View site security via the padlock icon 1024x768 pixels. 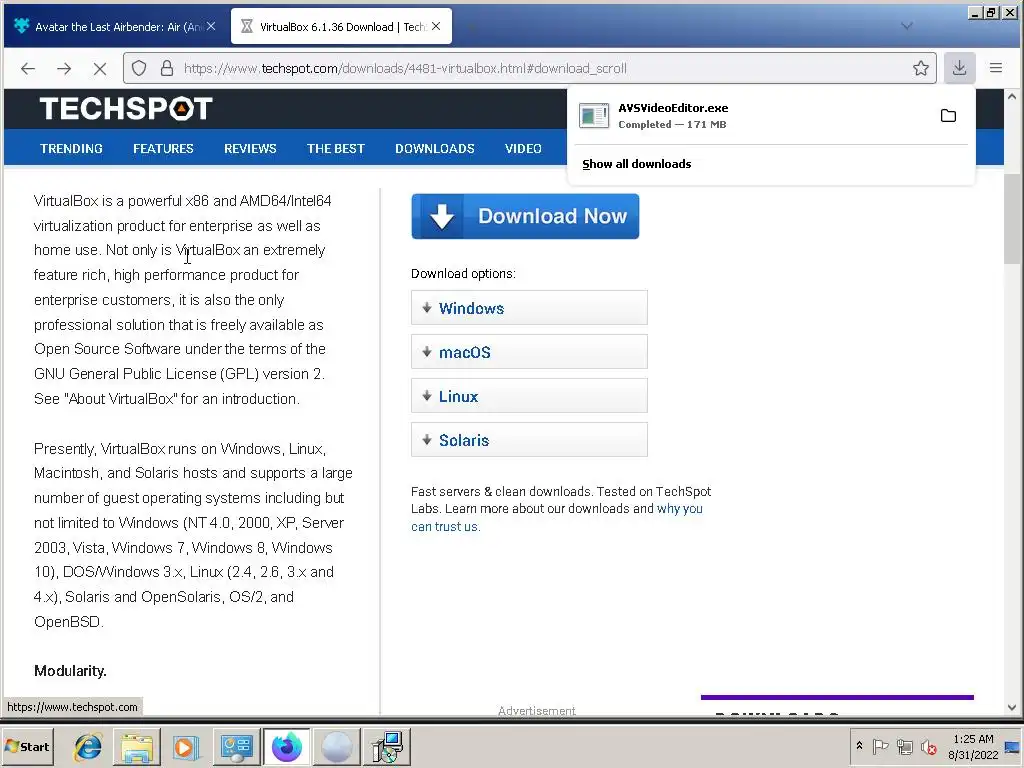167,68
